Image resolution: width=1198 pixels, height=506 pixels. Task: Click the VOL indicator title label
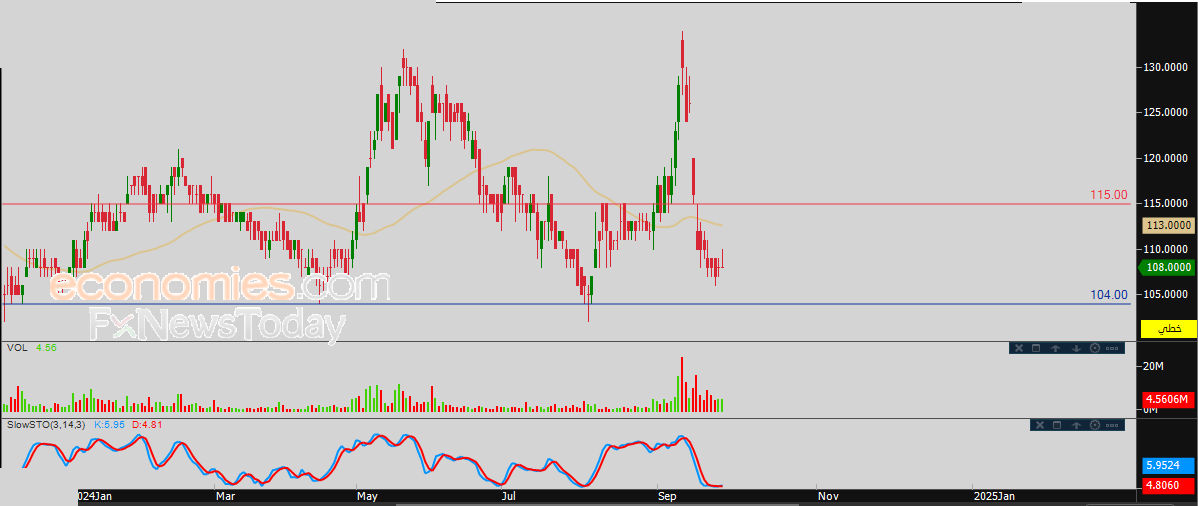click(17, 347)
